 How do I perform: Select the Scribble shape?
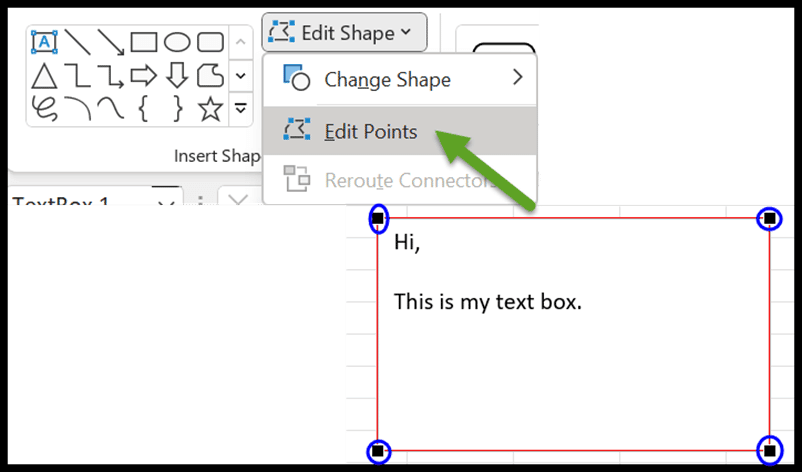[44, 109]
